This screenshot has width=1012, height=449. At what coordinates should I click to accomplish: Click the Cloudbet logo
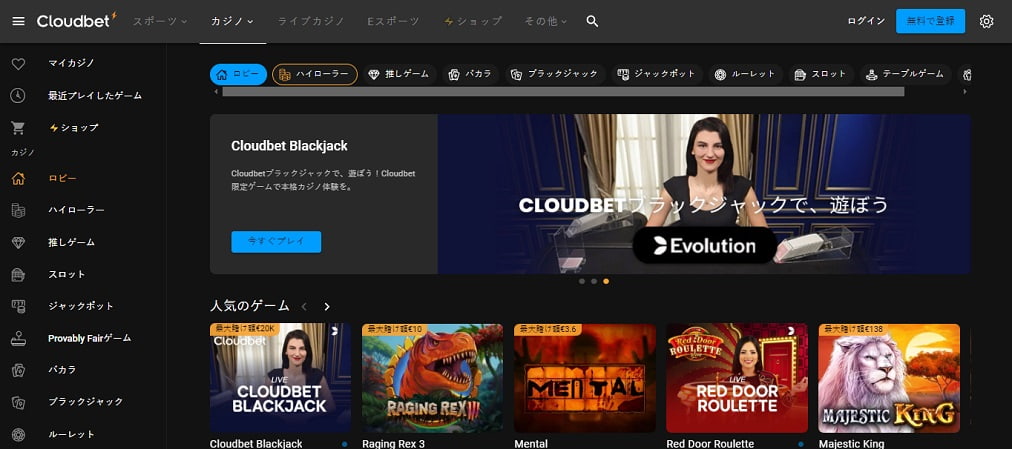[x=77, y=21]
